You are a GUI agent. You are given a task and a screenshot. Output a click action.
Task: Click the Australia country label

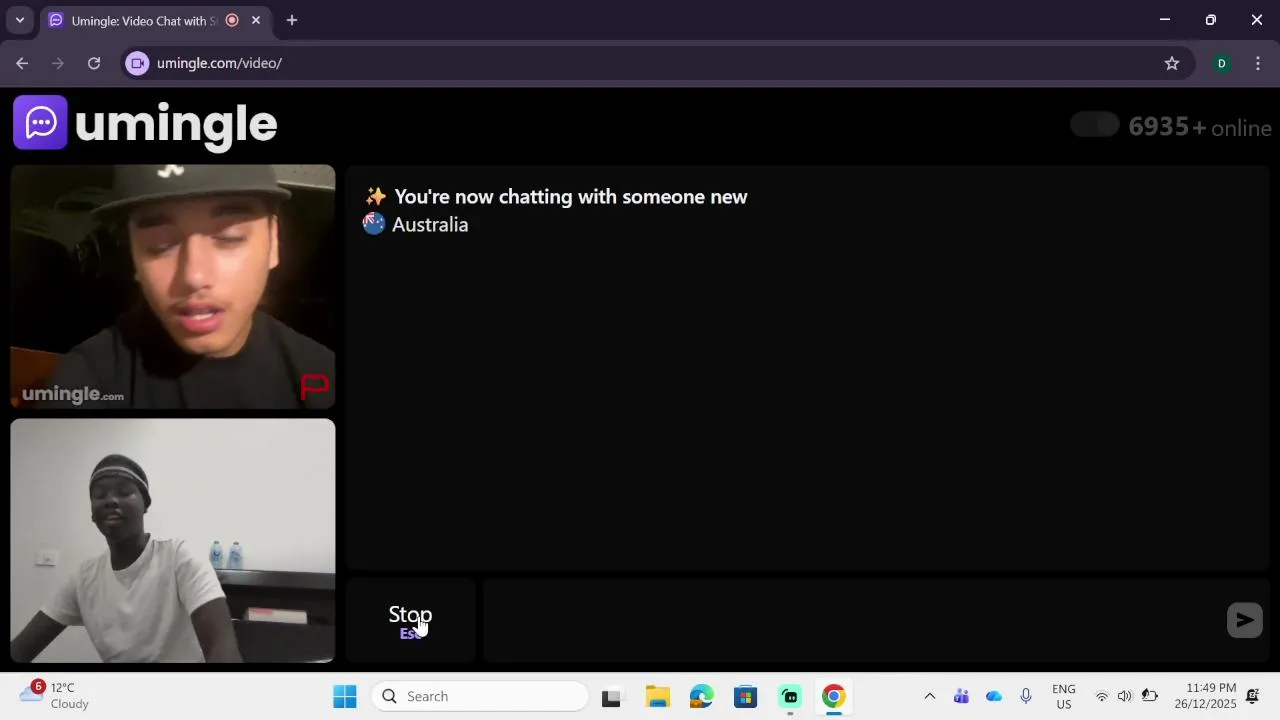click(x=430, y=225)
